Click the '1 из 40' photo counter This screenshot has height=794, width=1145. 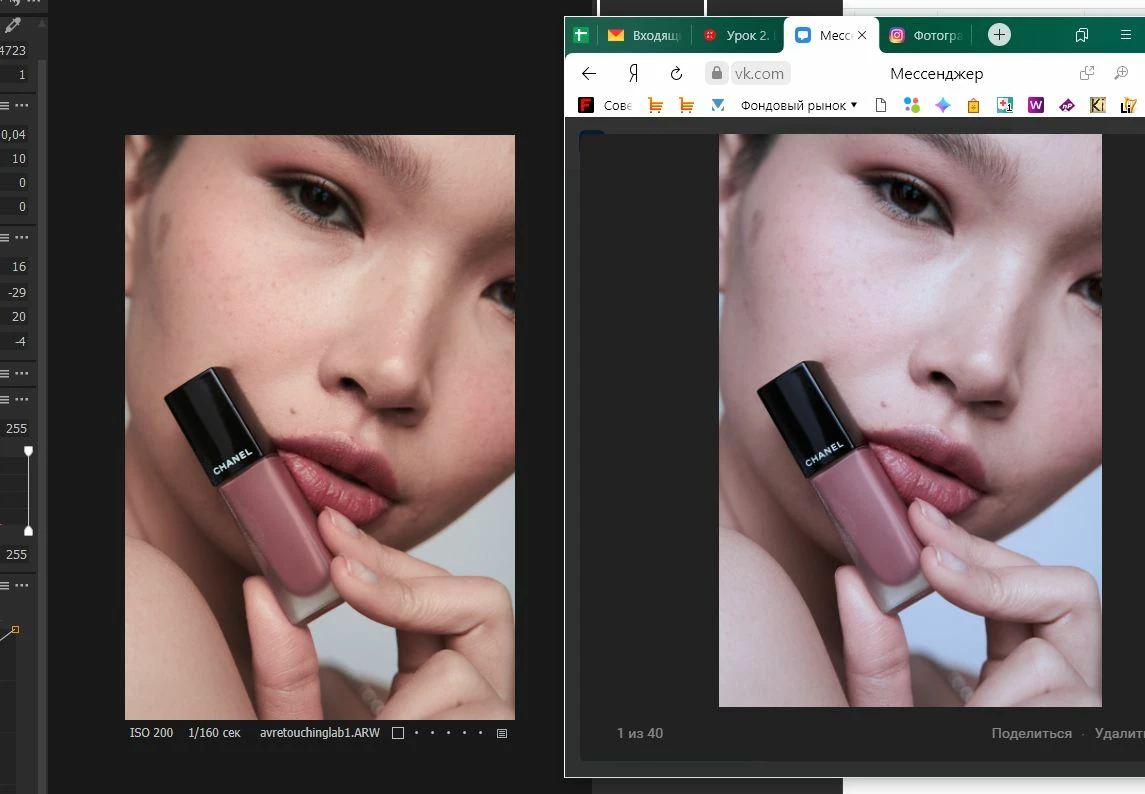pos(640,733)
